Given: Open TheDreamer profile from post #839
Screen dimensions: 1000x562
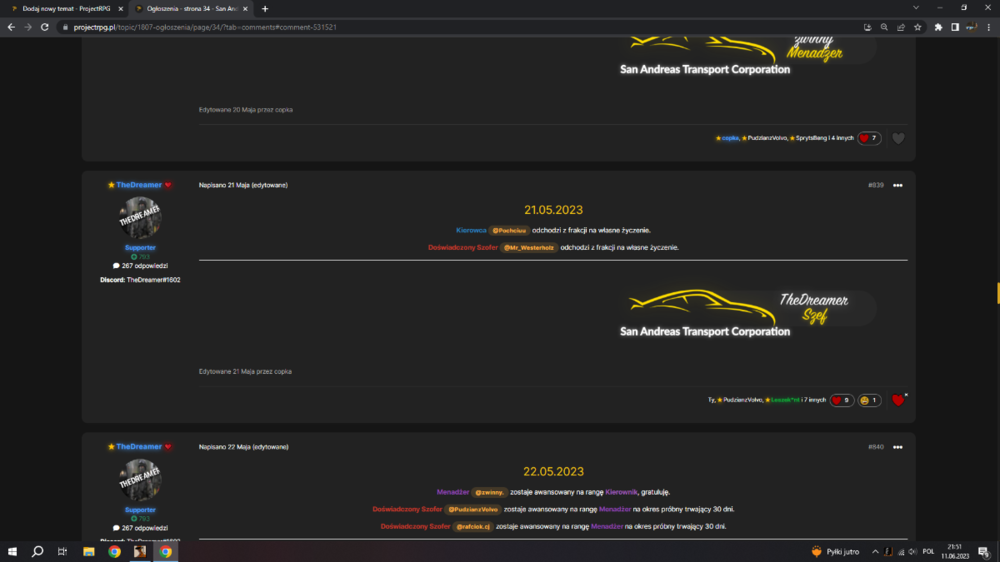Looking at the screenshot, I should [x=138, y=185].
